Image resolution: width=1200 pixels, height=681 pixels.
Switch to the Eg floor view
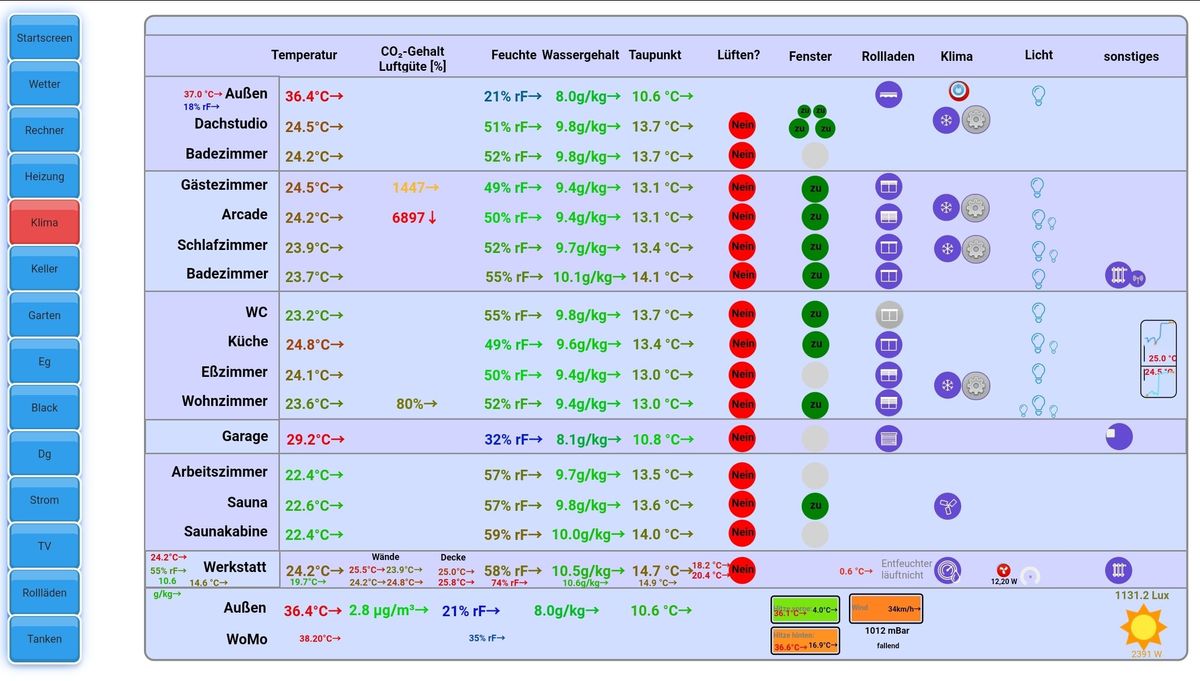pyautogui.click(x=44, y=361)
